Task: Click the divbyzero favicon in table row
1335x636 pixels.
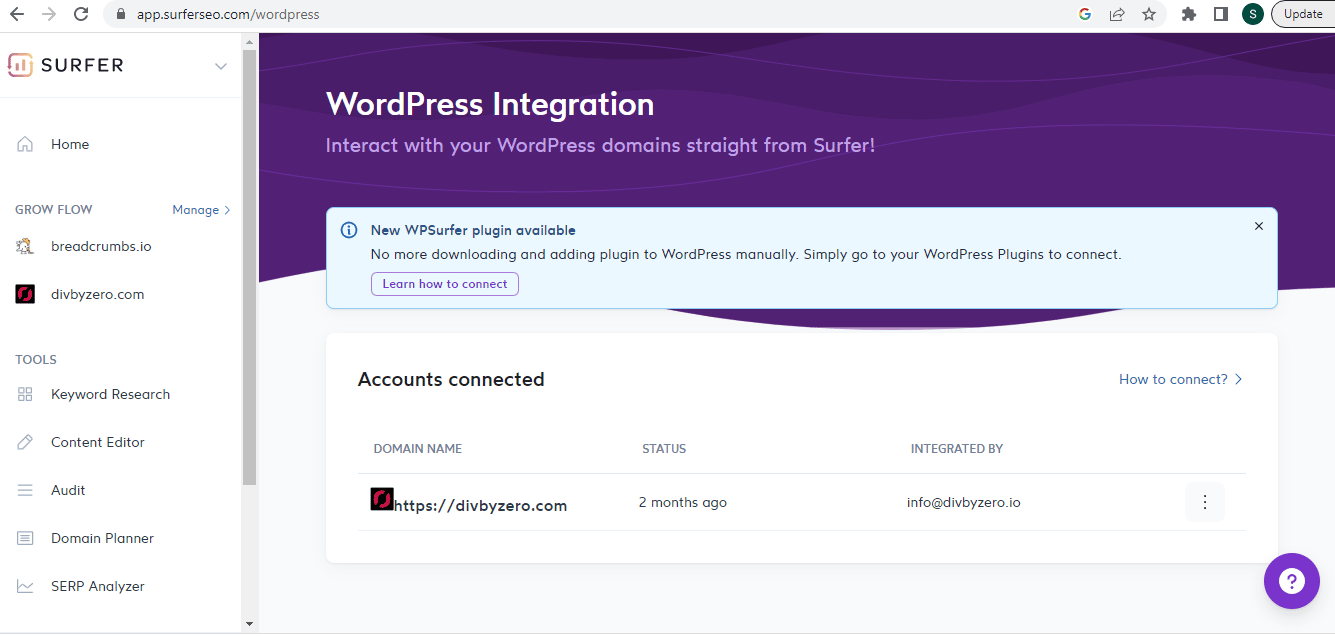Action: (382, 499)
